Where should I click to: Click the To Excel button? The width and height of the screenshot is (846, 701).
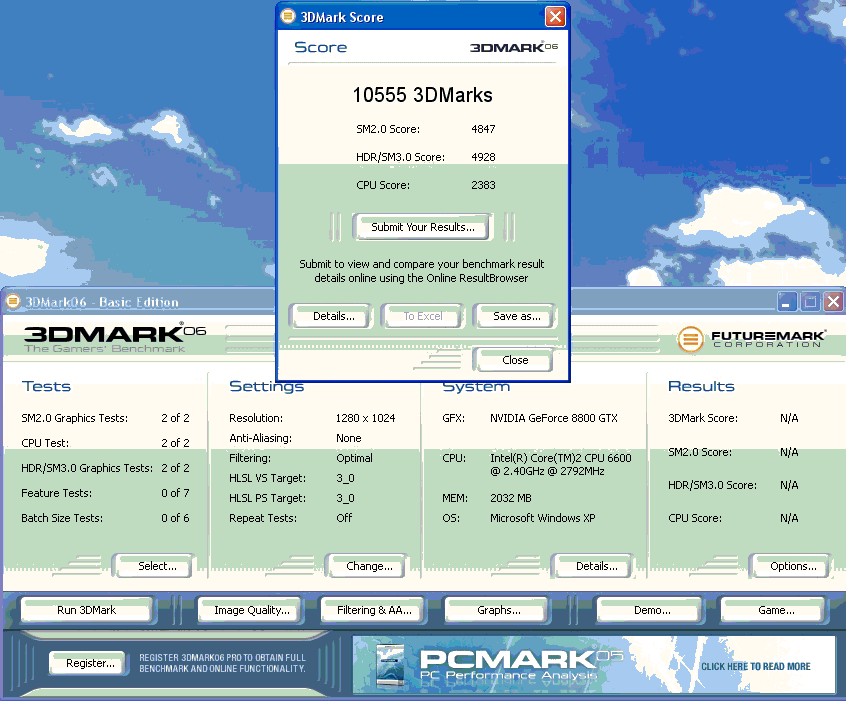423,316
